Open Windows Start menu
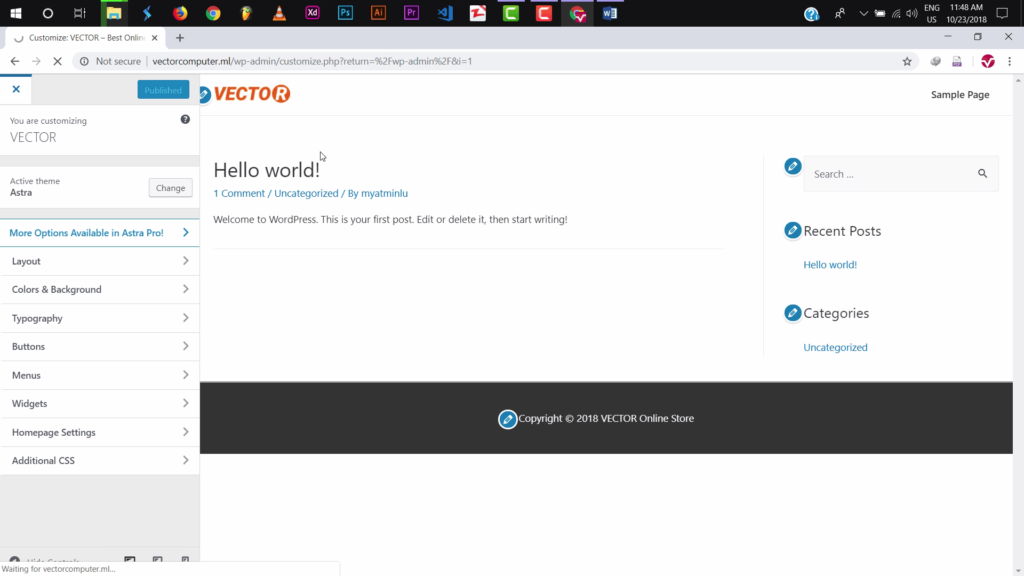1024x576 pixels. click(x=16, y=13)
